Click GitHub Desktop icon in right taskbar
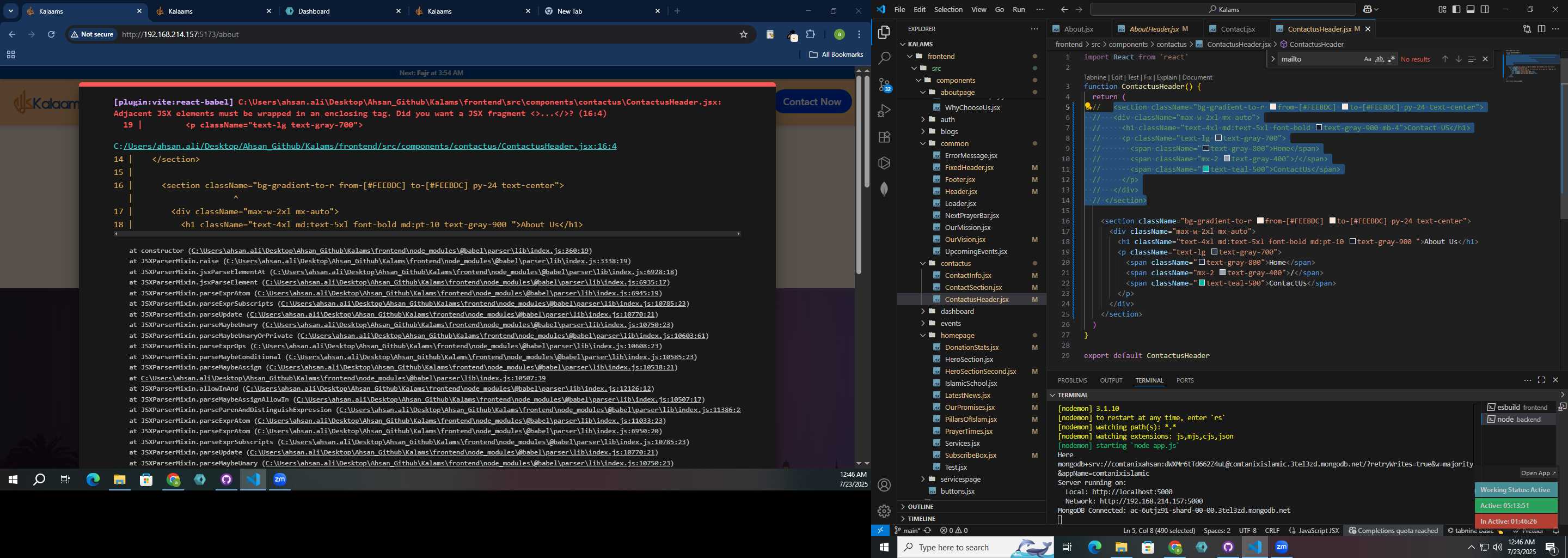 1228,547
